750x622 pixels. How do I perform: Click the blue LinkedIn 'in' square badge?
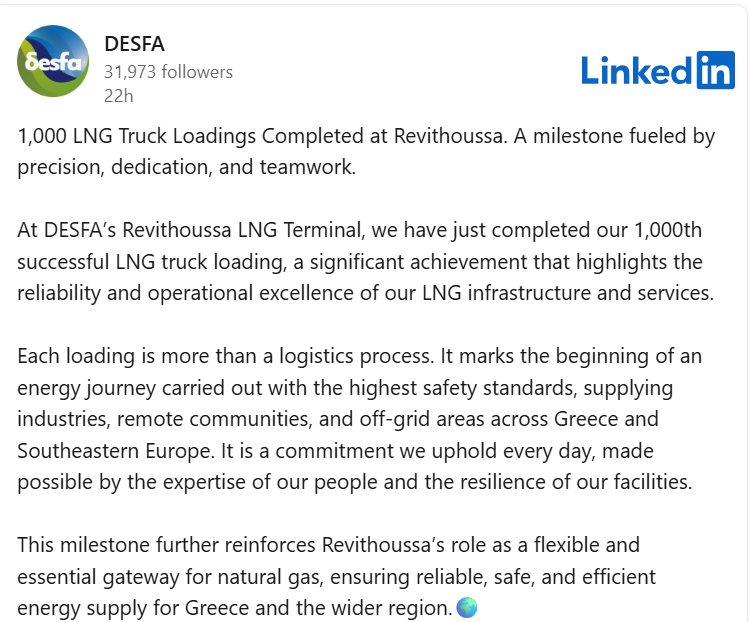[713, 70]
